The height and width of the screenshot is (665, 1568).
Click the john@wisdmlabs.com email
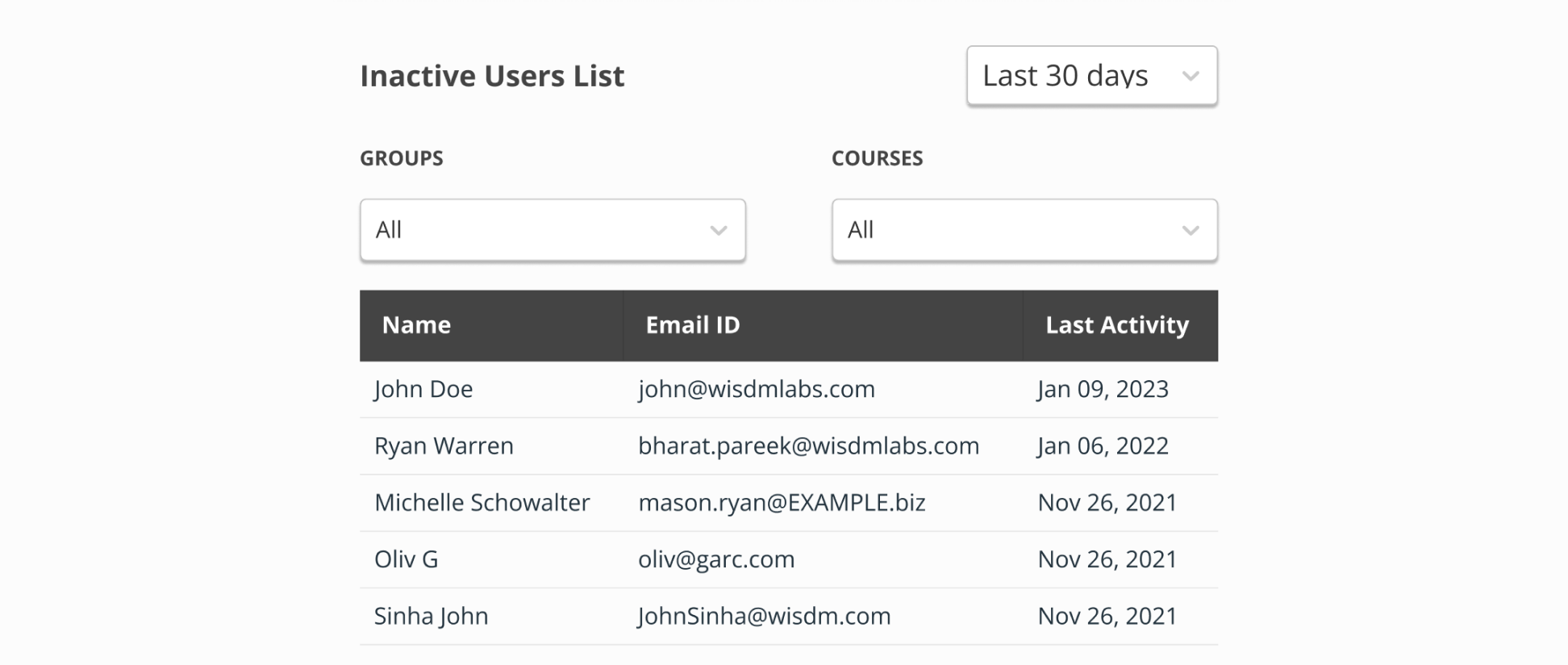(756, 389)
